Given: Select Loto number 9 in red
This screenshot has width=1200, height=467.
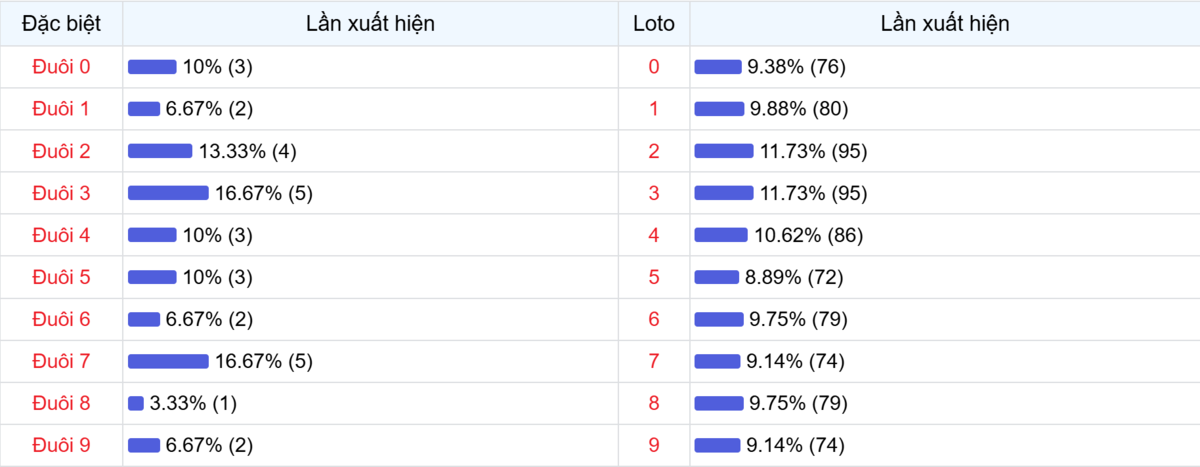Looking at the screenshot, I should tap(654, 445).
